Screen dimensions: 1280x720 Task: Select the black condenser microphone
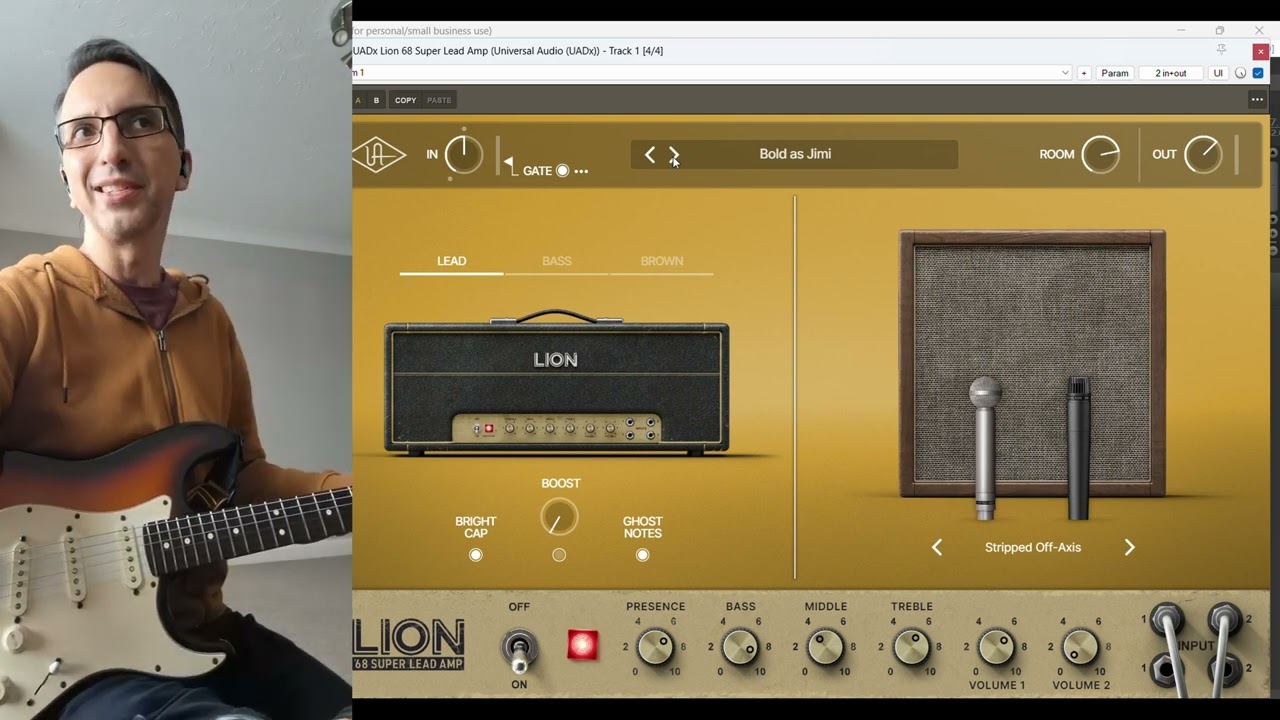coord(1078,446)
